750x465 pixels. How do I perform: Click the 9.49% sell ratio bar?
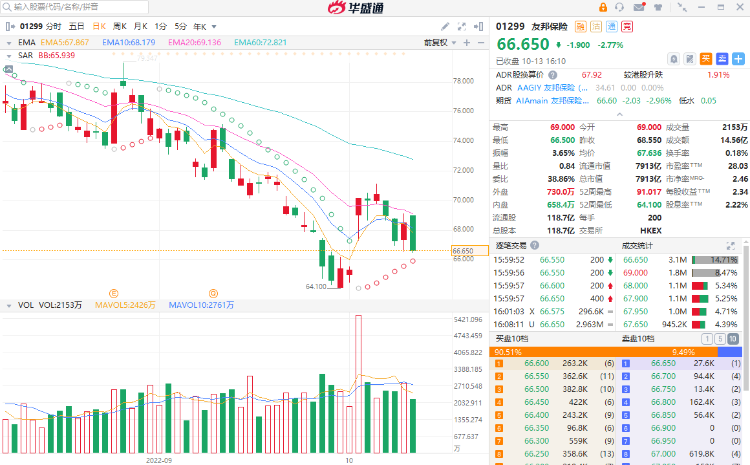730,352
